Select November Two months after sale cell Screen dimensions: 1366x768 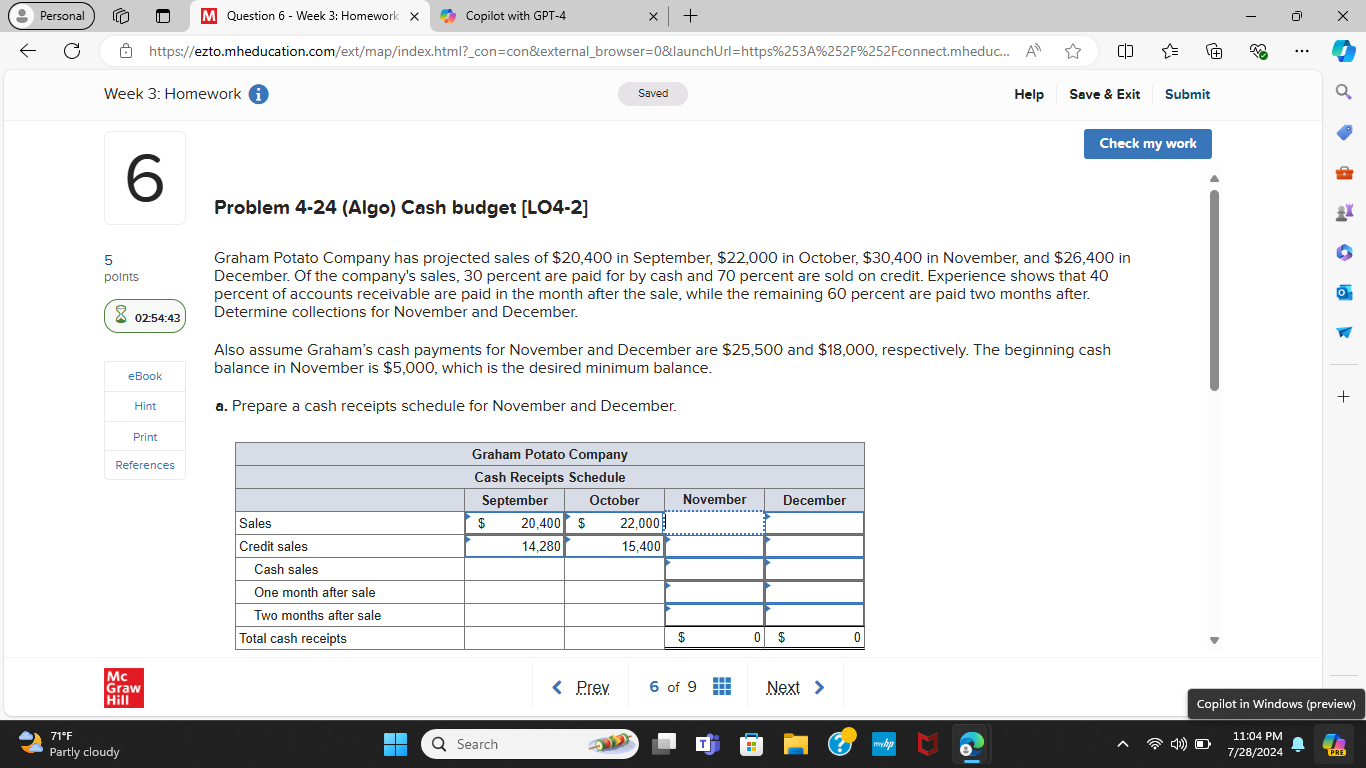point(715,615)
